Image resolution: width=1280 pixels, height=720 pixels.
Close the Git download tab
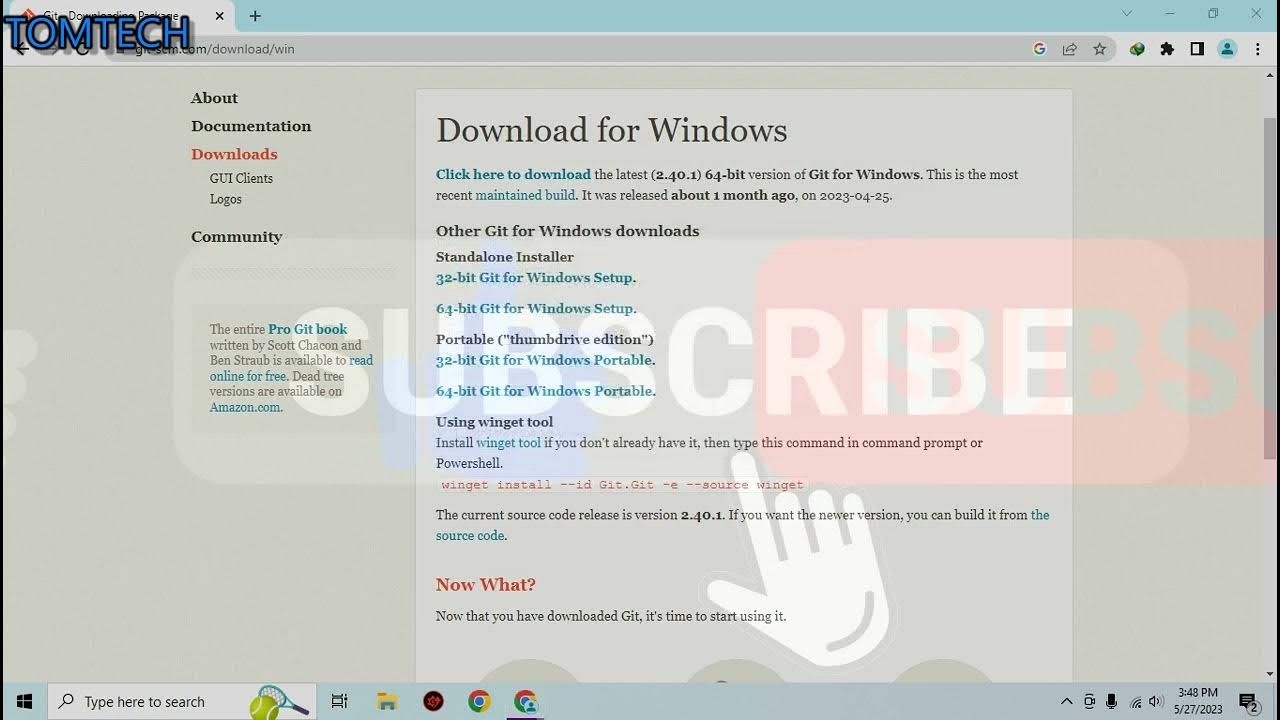(220, 16)
